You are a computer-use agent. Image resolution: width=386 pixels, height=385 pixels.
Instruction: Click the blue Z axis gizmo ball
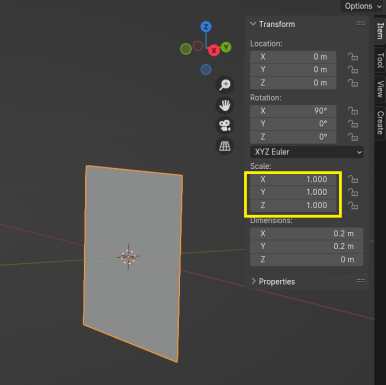[x=206, y=27]
